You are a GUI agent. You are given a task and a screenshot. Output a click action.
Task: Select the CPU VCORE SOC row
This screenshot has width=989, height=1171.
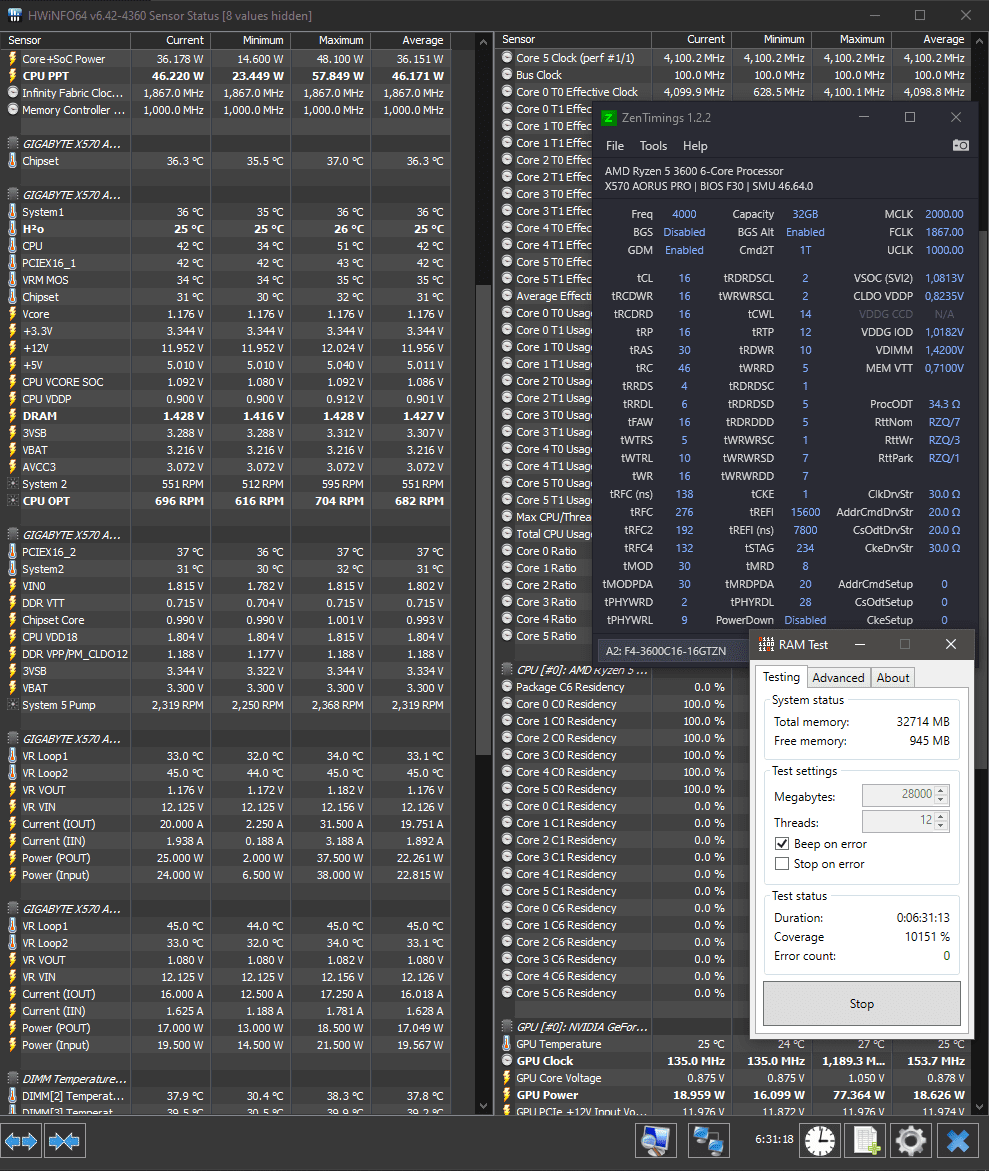point(226,382)
